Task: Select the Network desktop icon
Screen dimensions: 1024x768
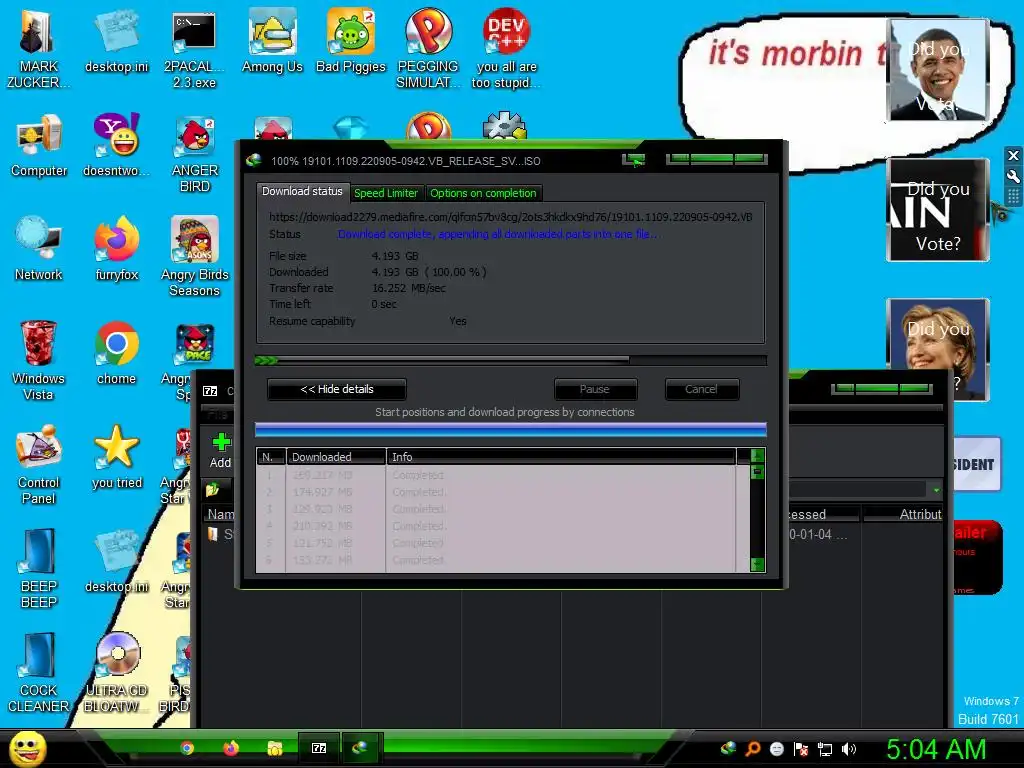Action: [x=39, y=249]
